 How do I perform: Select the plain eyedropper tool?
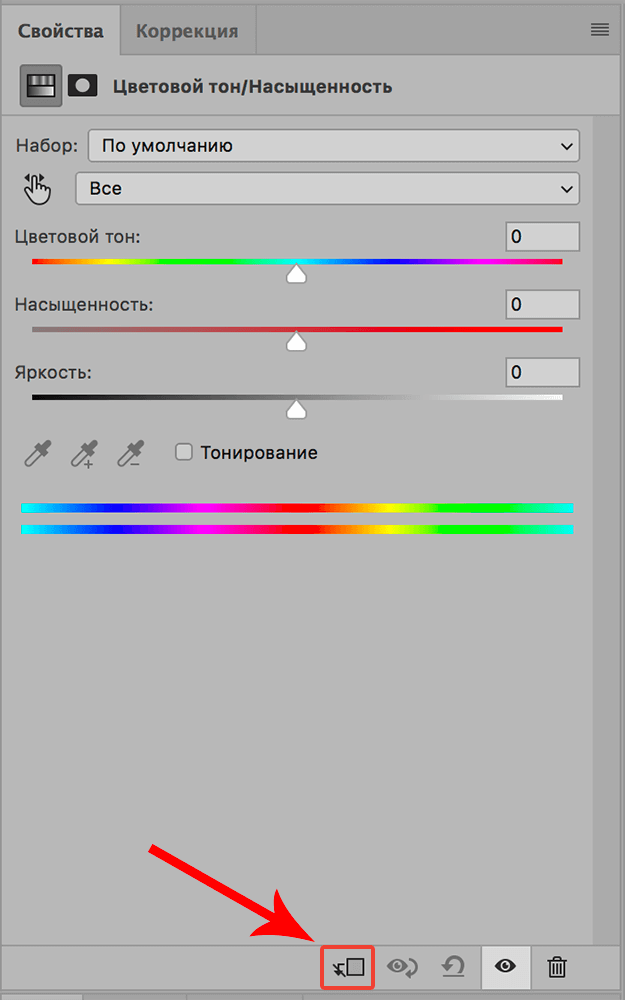(38, 453)
